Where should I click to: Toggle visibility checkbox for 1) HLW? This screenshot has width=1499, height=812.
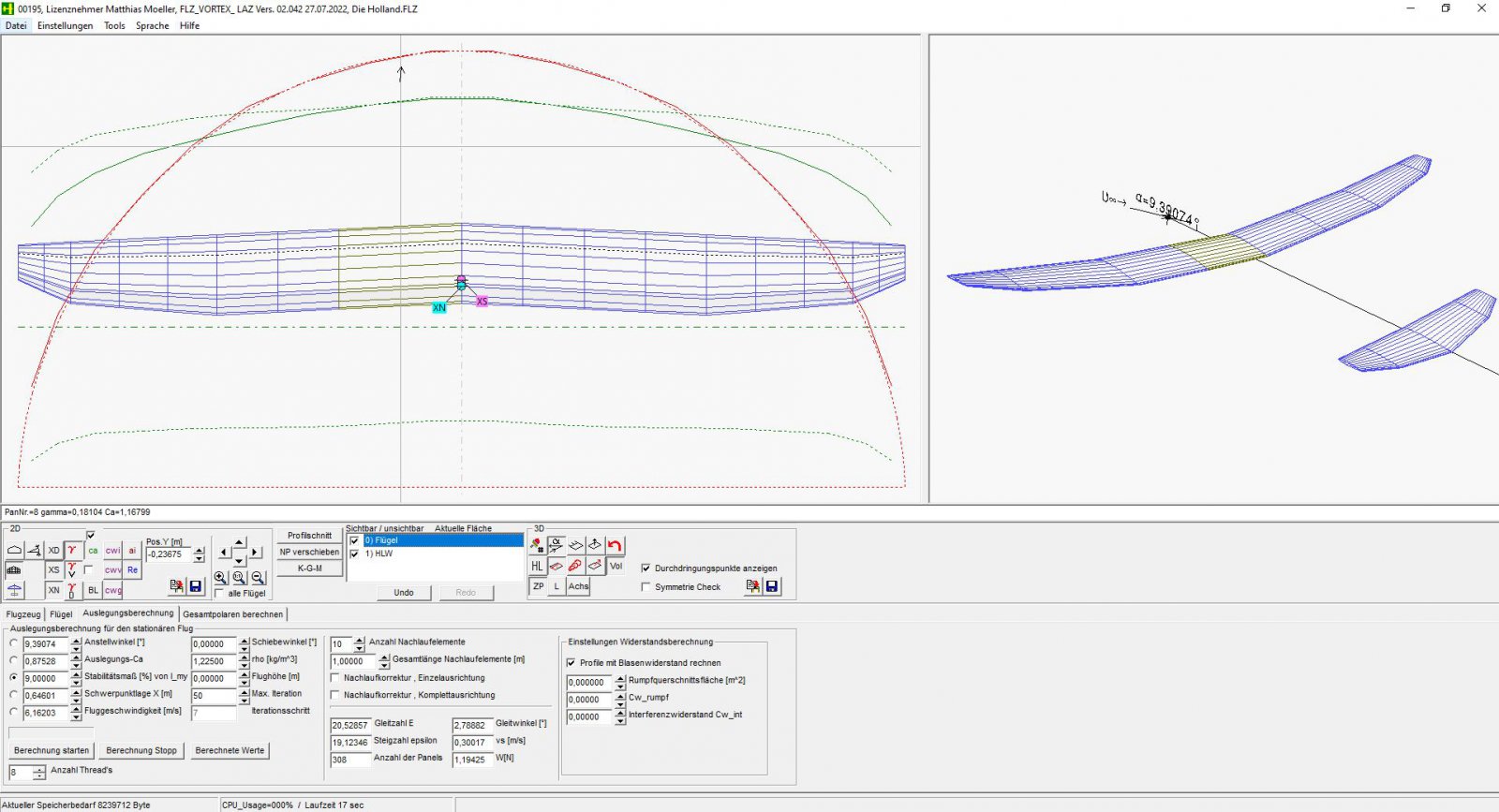[x=354, y=554]
